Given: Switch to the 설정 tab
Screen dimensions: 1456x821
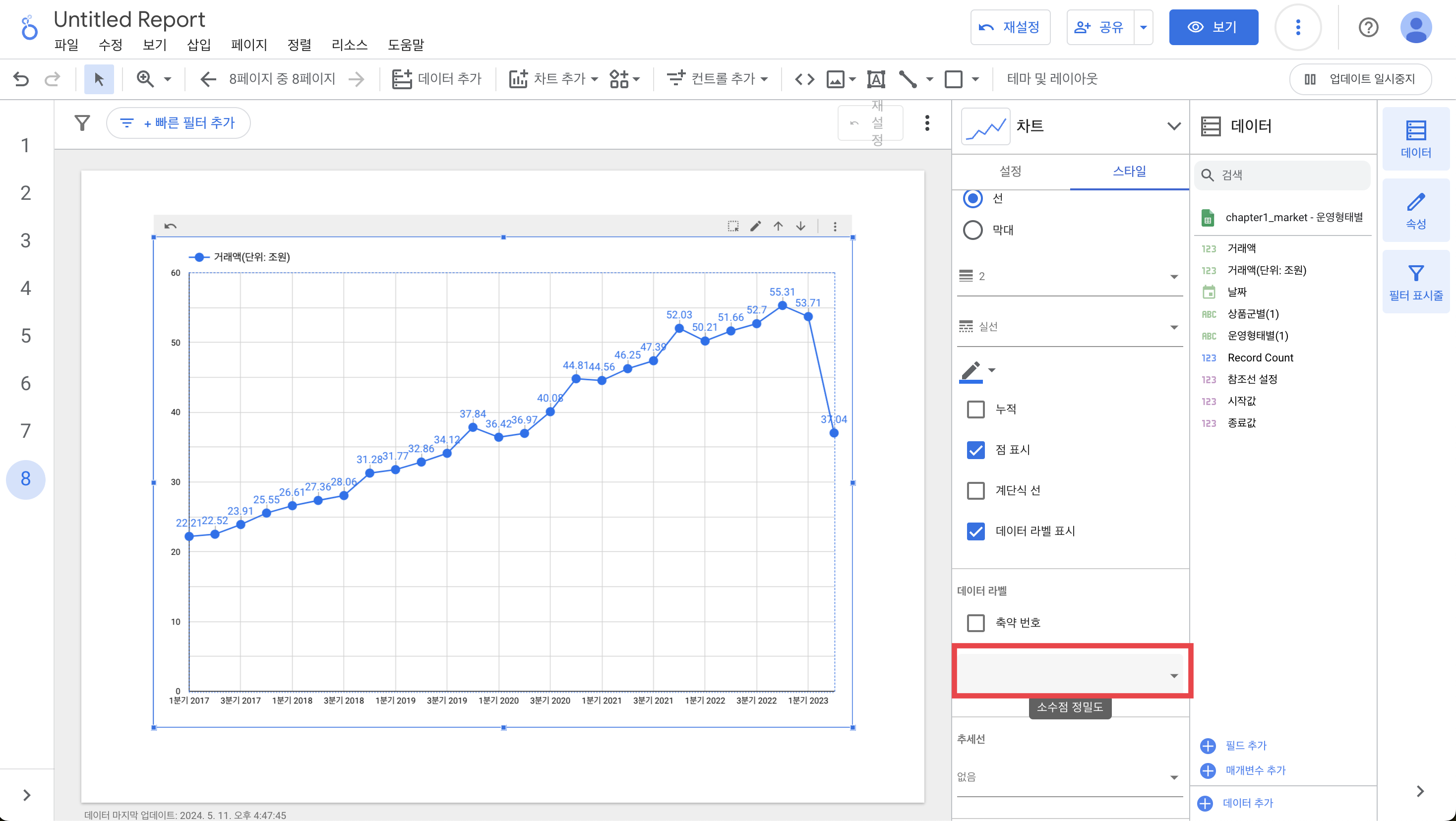Looking at the screenshot, I should 1010,171.
